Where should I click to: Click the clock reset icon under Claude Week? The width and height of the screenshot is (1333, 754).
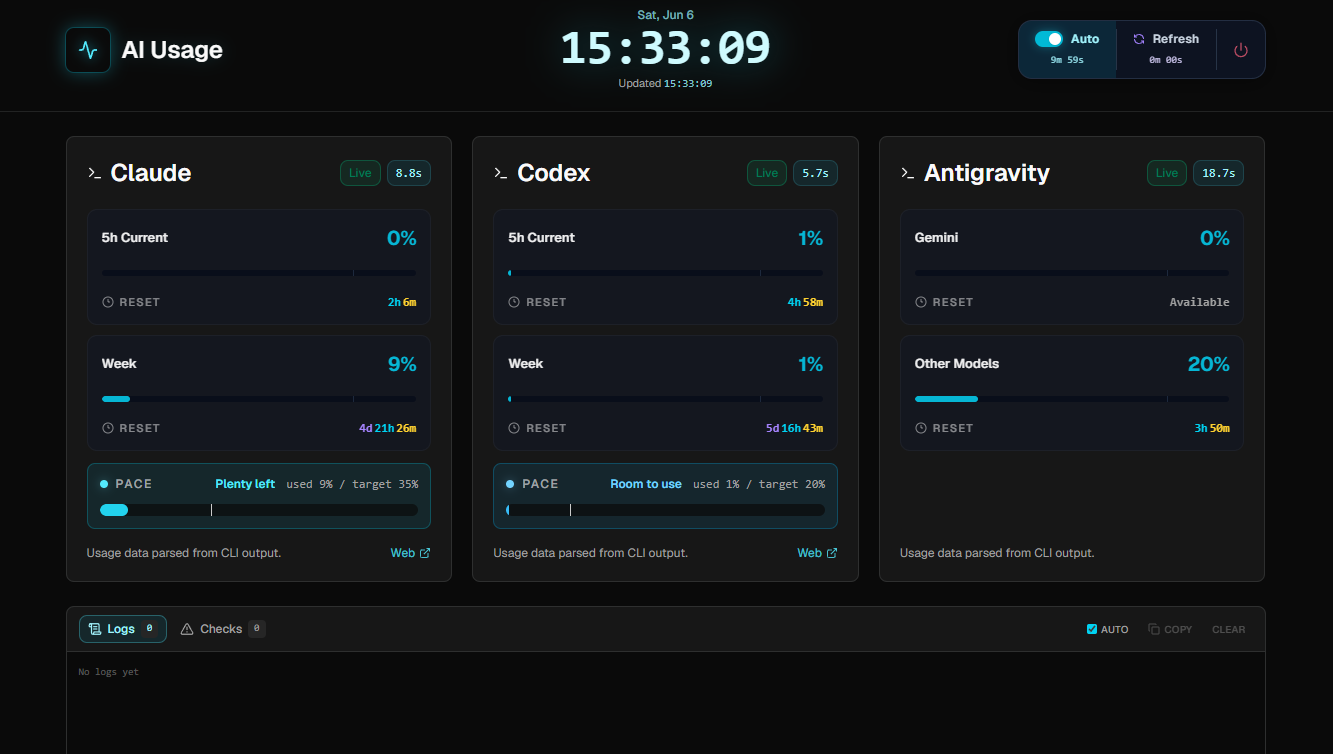108,428
